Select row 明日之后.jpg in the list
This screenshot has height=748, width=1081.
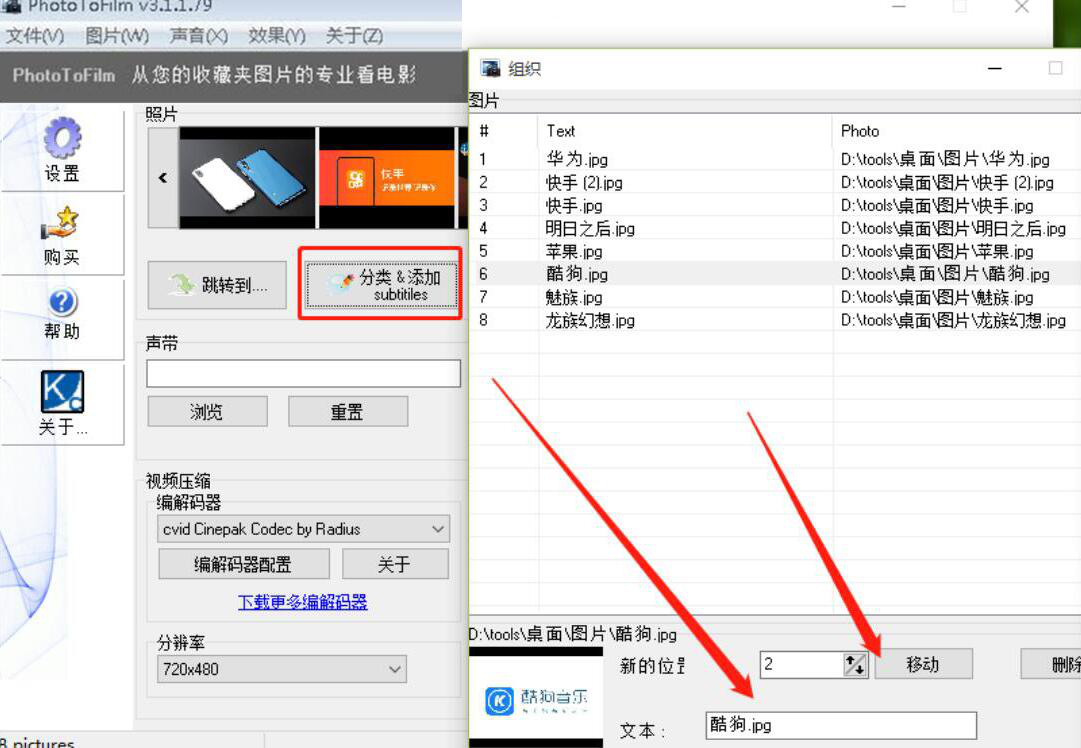click(x=774, y=228)
